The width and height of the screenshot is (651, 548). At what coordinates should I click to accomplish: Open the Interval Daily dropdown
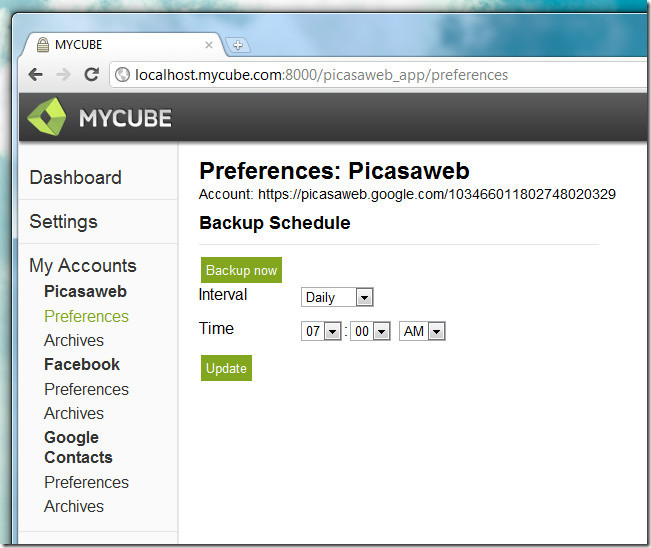click(x=337, y=297)
